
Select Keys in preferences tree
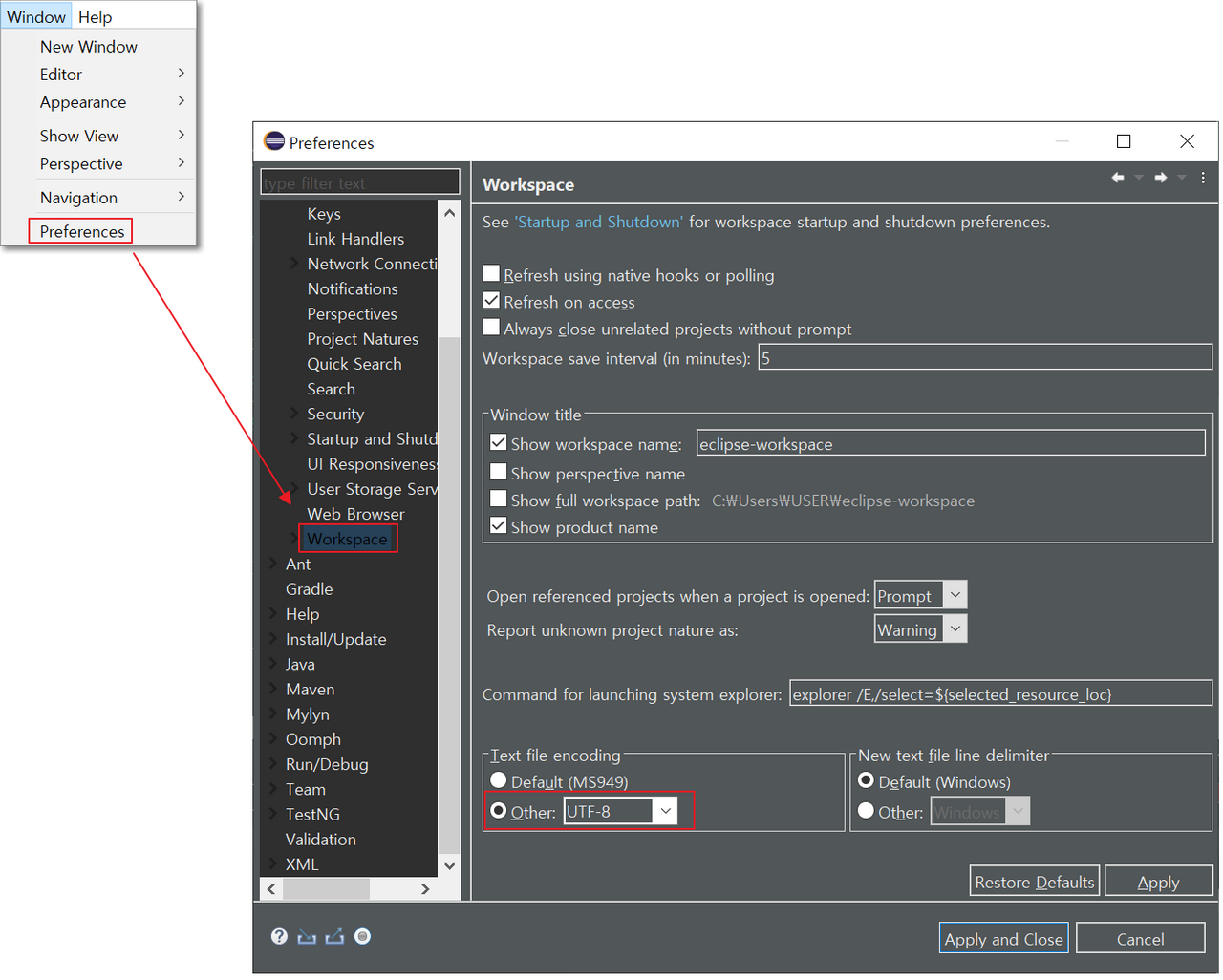click(x=324, y=214)
